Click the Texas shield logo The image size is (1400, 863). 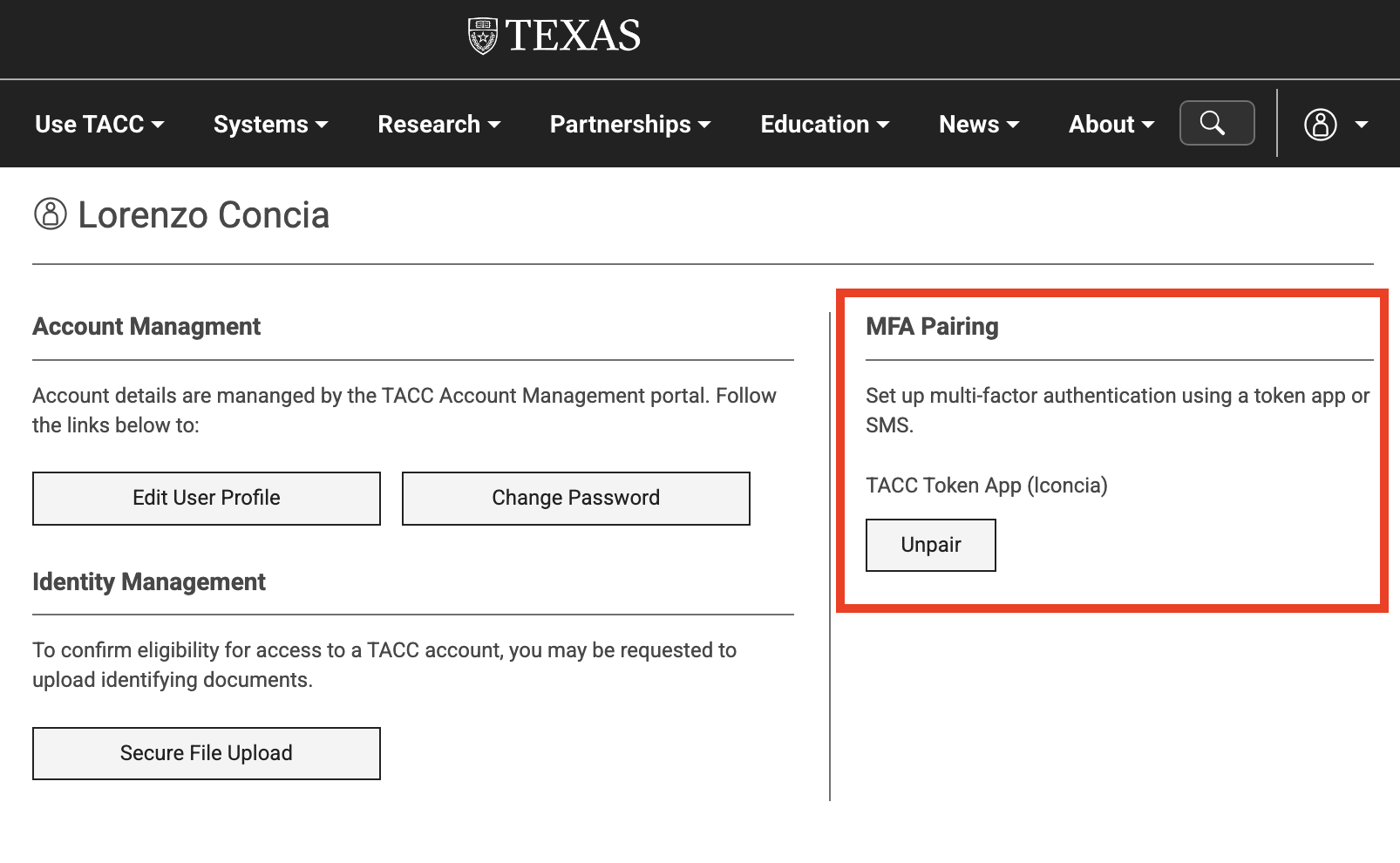pos(483,36)
